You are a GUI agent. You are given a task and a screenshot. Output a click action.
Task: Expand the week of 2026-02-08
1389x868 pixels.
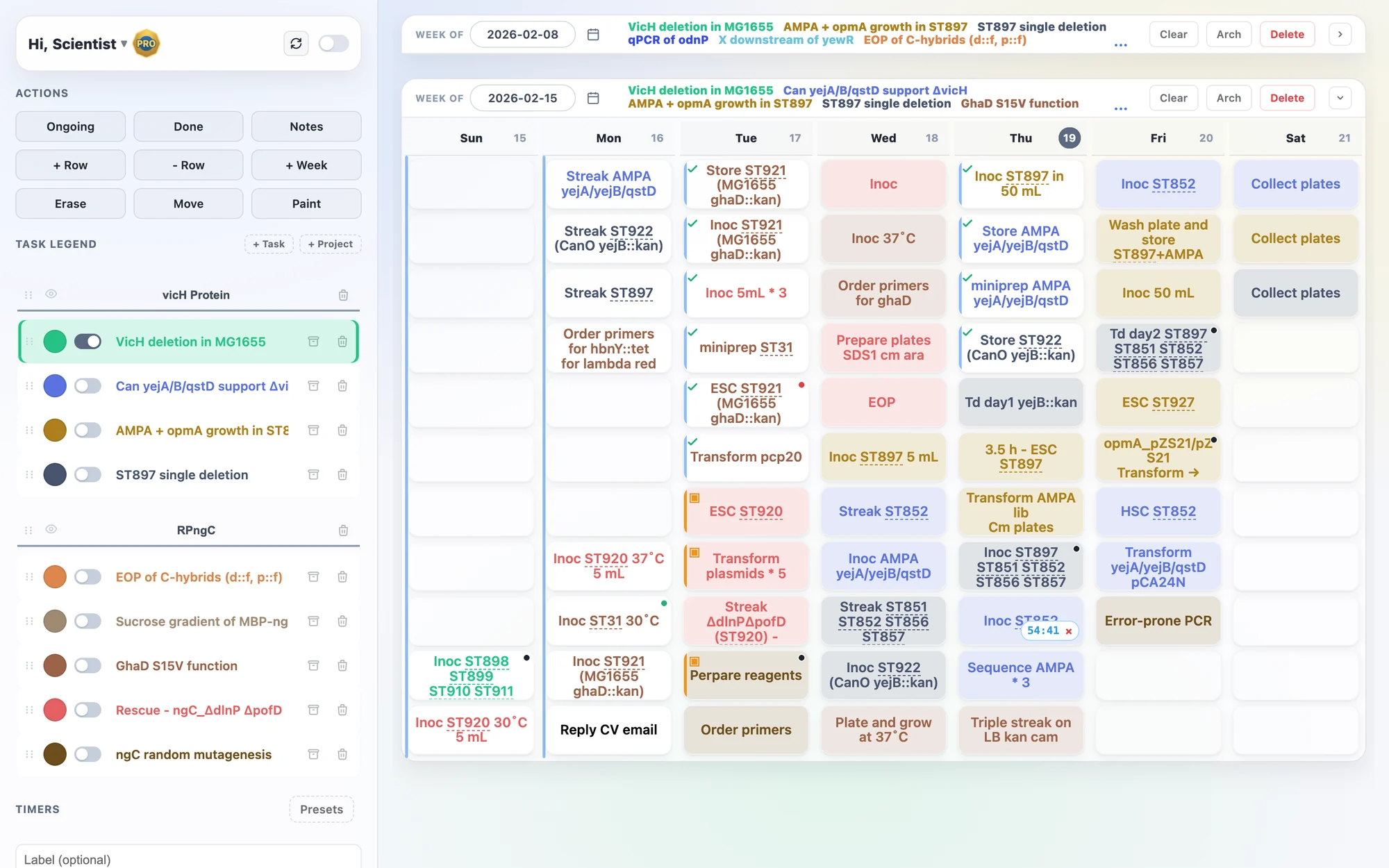tap(1340, 35)
